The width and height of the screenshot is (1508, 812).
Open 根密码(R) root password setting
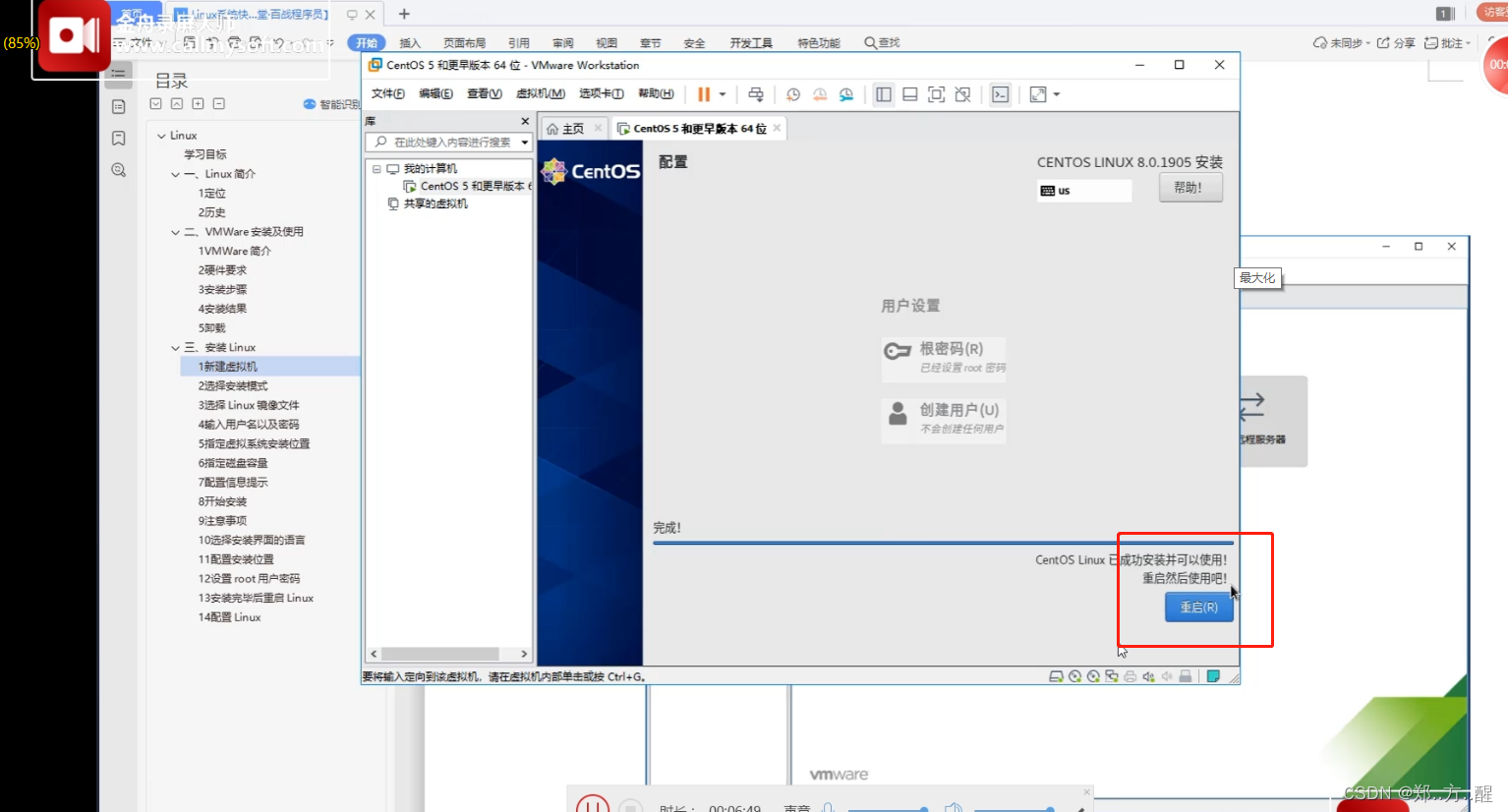(943, 358)
